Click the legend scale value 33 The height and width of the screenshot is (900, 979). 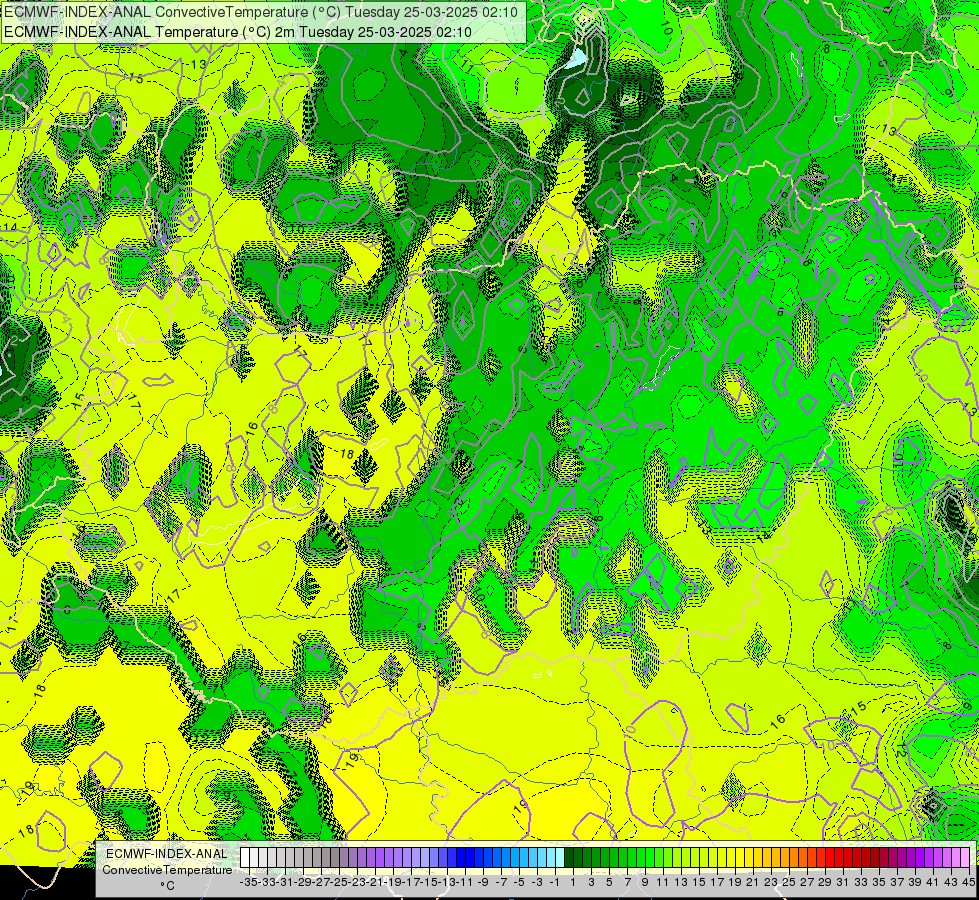861,882
